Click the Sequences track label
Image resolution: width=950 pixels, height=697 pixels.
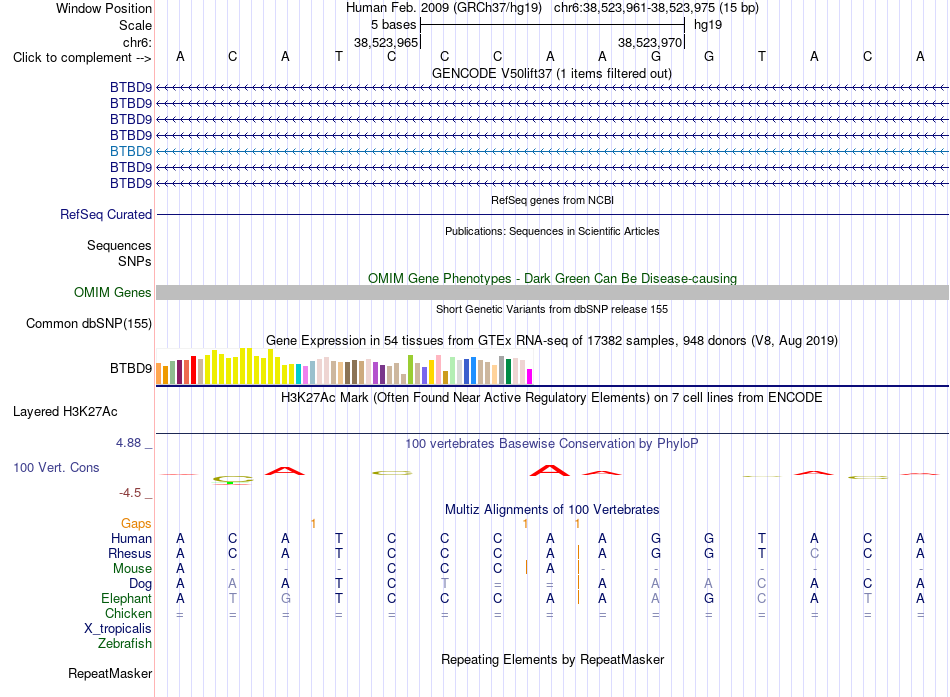119,245
